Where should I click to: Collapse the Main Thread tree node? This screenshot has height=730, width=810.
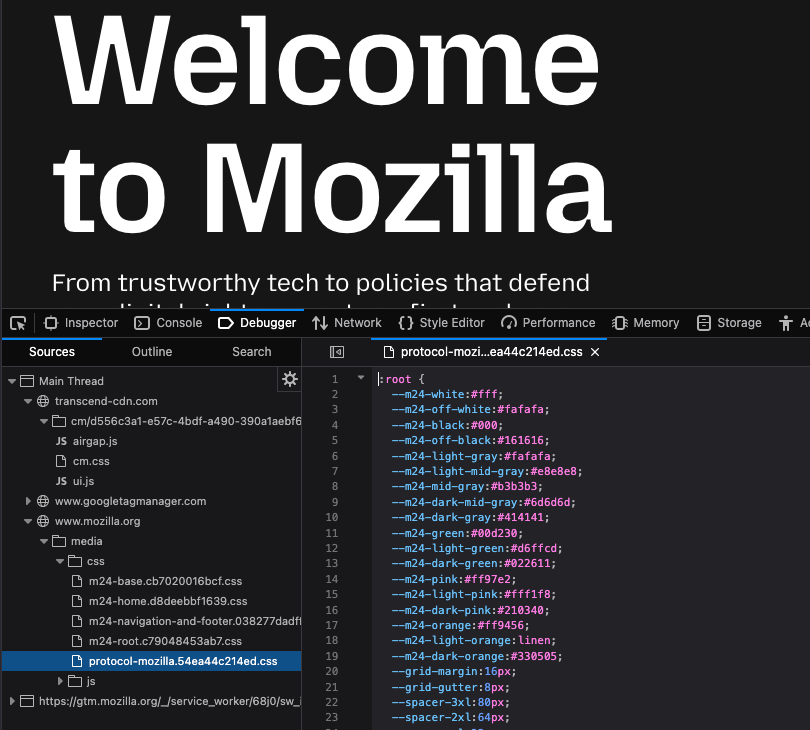pos(11,381)
